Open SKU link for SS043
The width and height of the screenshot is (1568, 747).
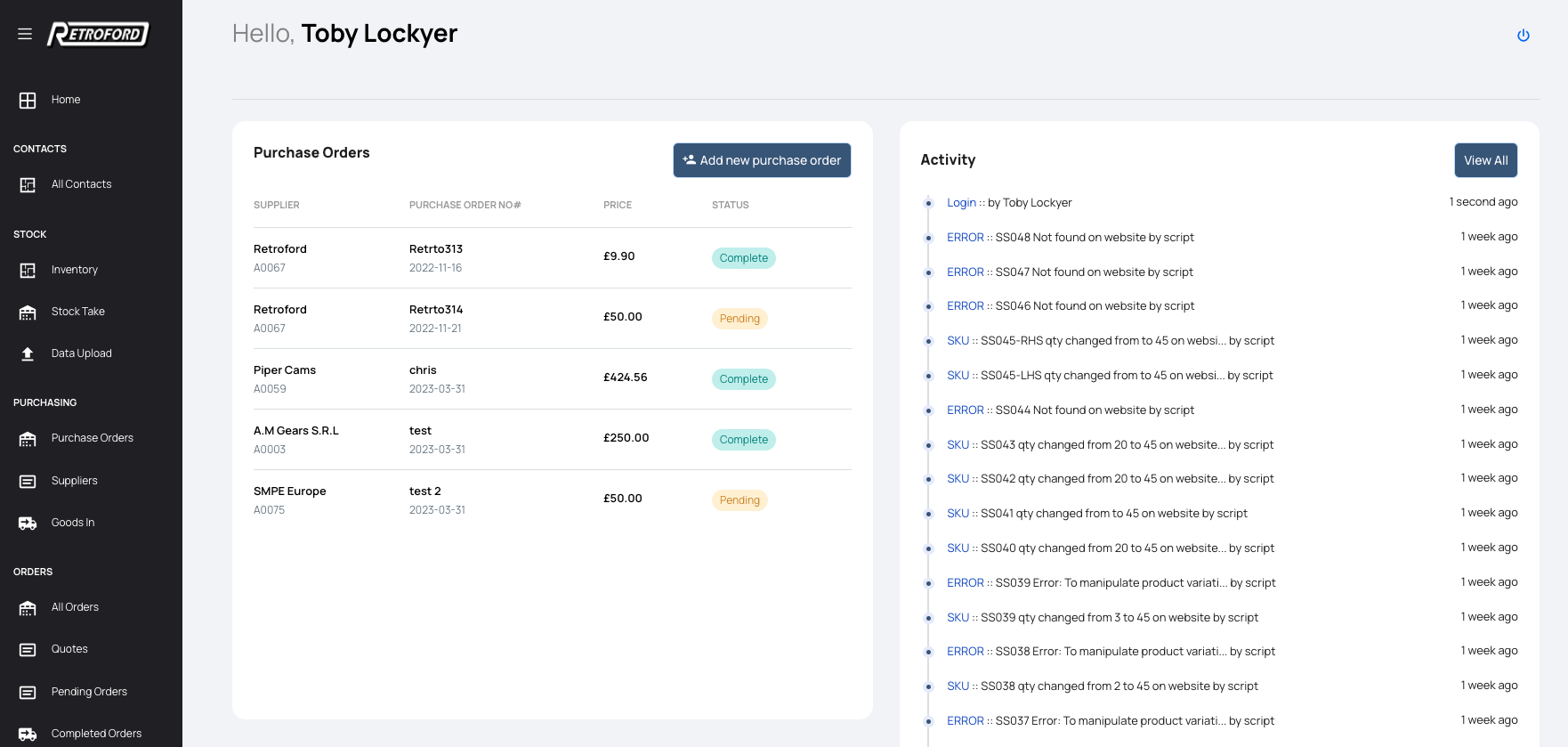[x=958, y=445]
